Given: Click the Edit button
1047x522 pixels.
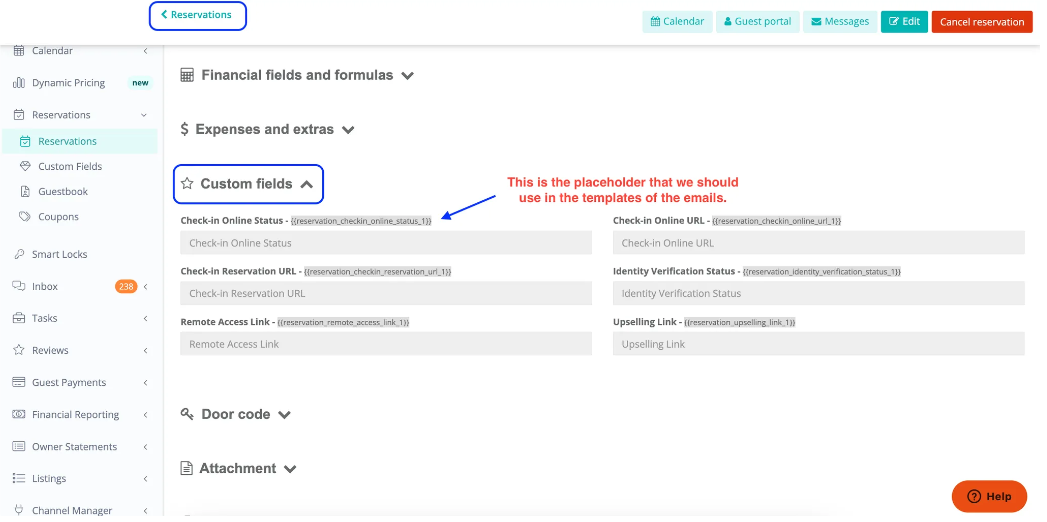Looking at the screenshot, I should point(904,22).
